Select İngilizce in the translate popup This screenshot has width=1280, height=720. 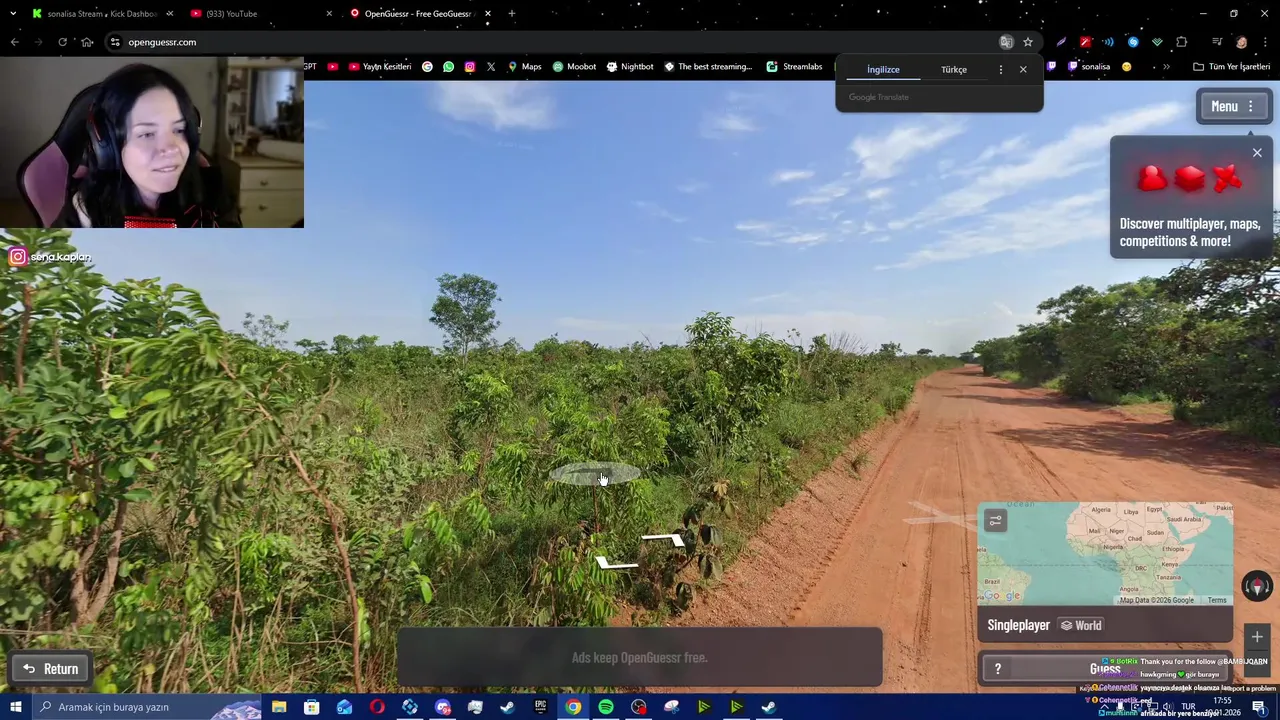tap(883, 70)
